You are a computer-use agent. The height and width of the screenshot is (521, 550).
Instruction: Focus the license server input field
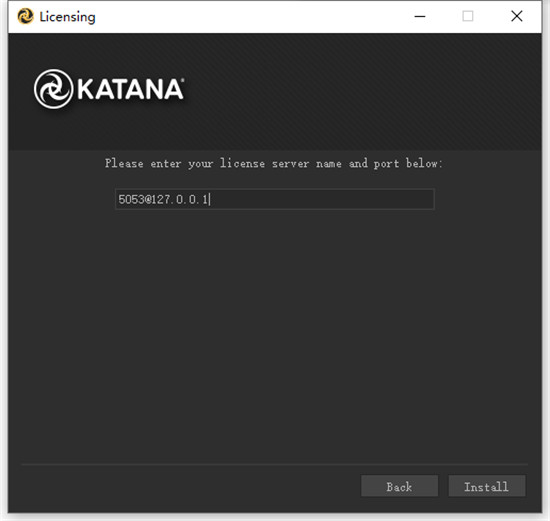point(275,199)
